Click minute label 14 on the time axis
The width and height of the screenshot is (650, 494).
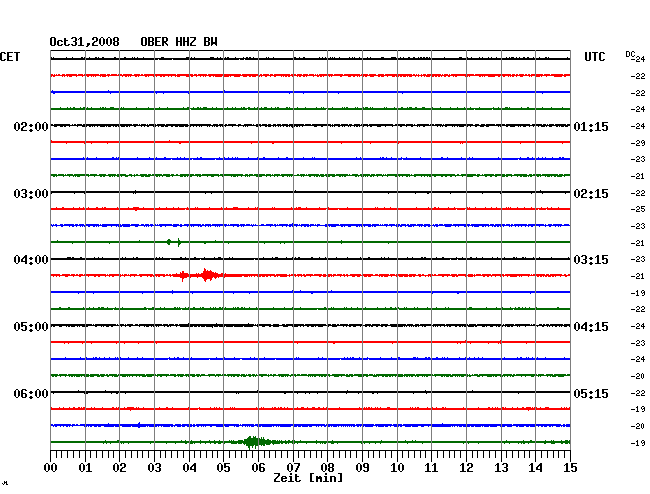535,468
